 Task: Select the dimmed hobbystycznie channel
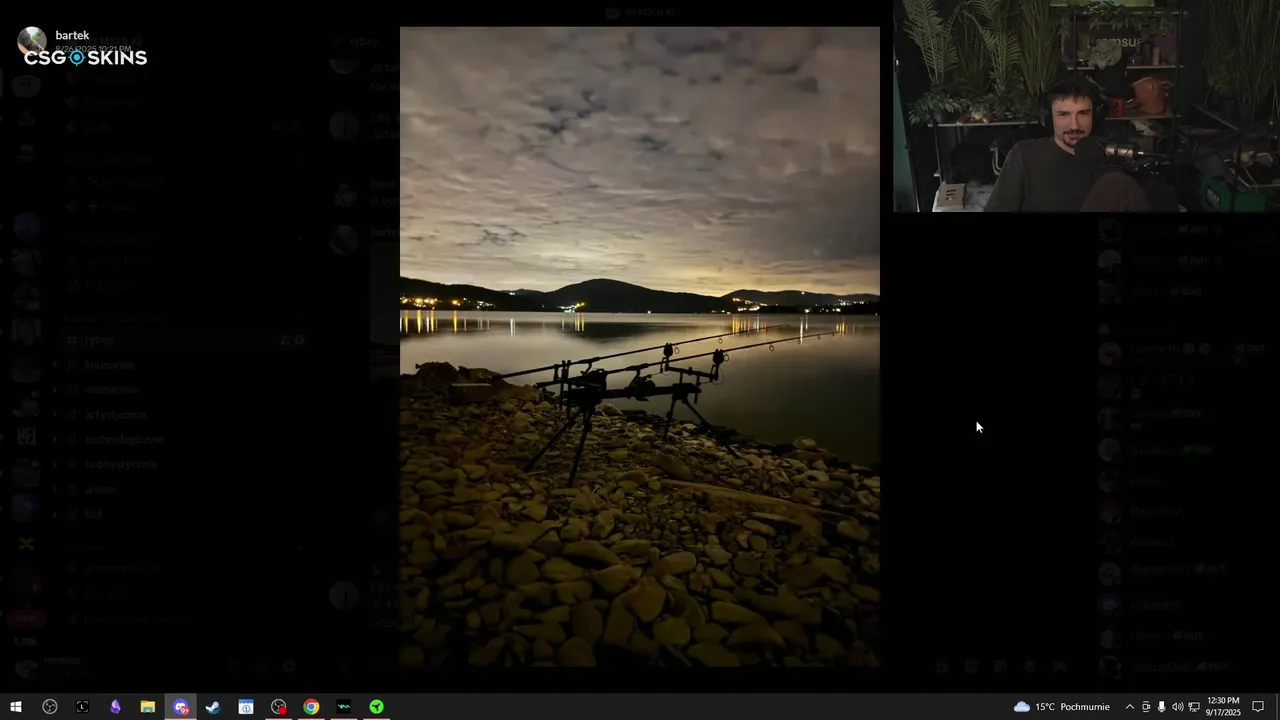(x=121, y=464)
